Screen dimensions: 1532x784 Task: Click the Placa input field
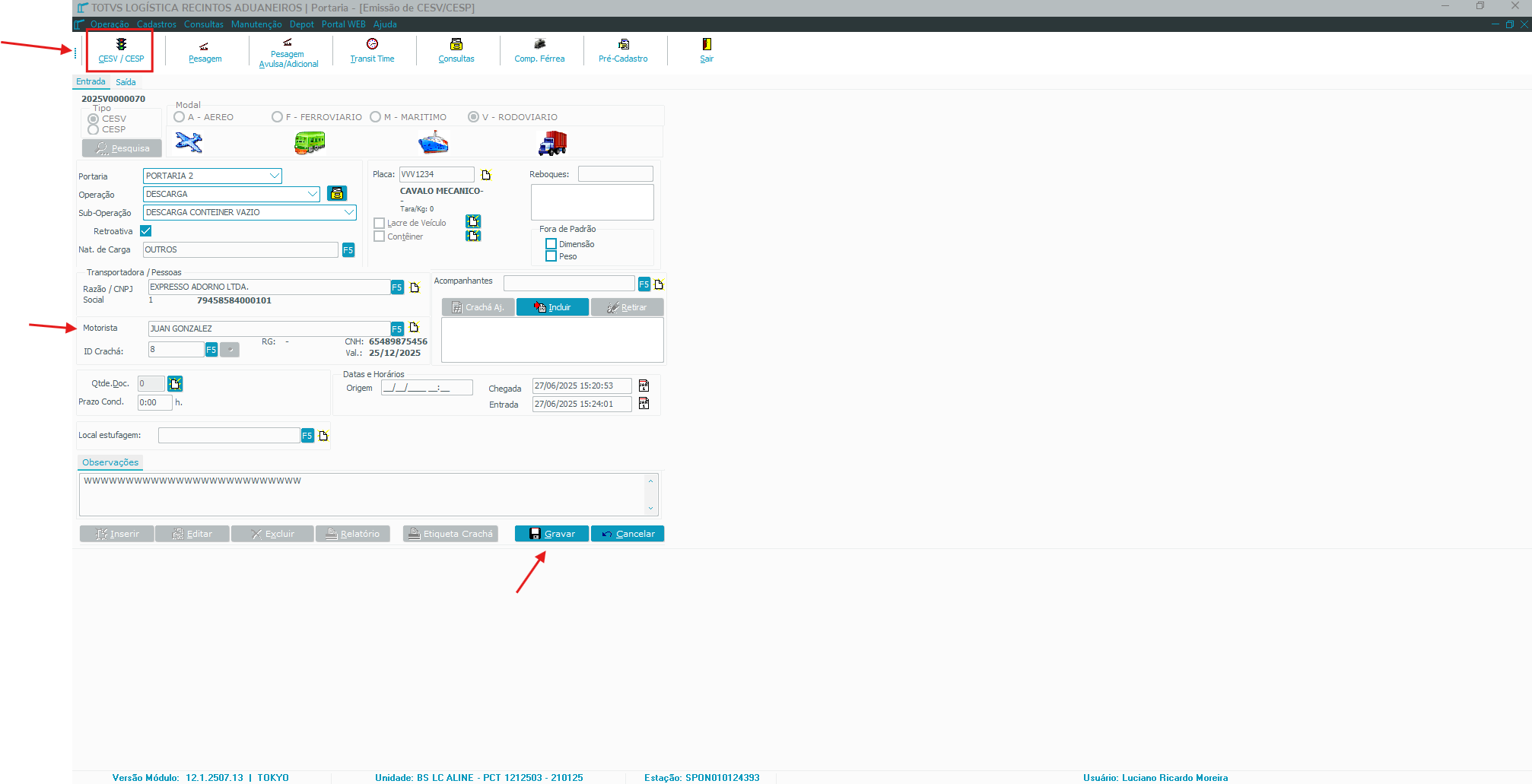click(437, 175)
